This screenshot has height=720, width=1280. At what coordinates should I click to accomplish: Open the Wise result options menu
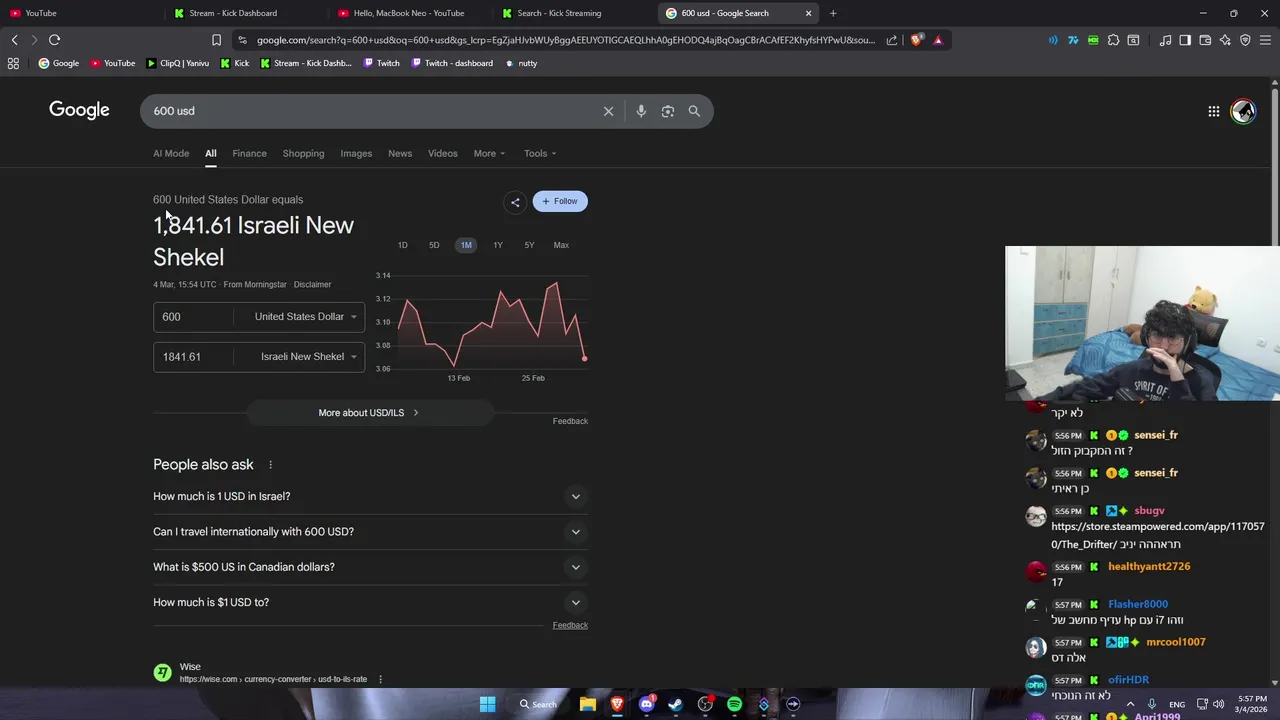[380, 679]
